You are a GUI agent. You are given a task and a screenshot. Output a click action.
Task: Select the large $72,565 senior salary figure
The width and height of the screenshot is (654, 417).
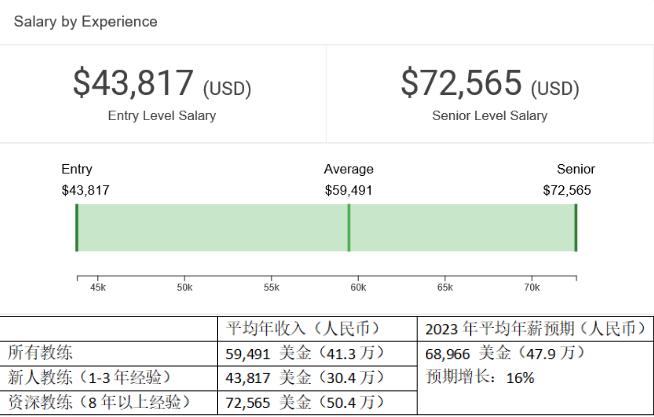462,84
